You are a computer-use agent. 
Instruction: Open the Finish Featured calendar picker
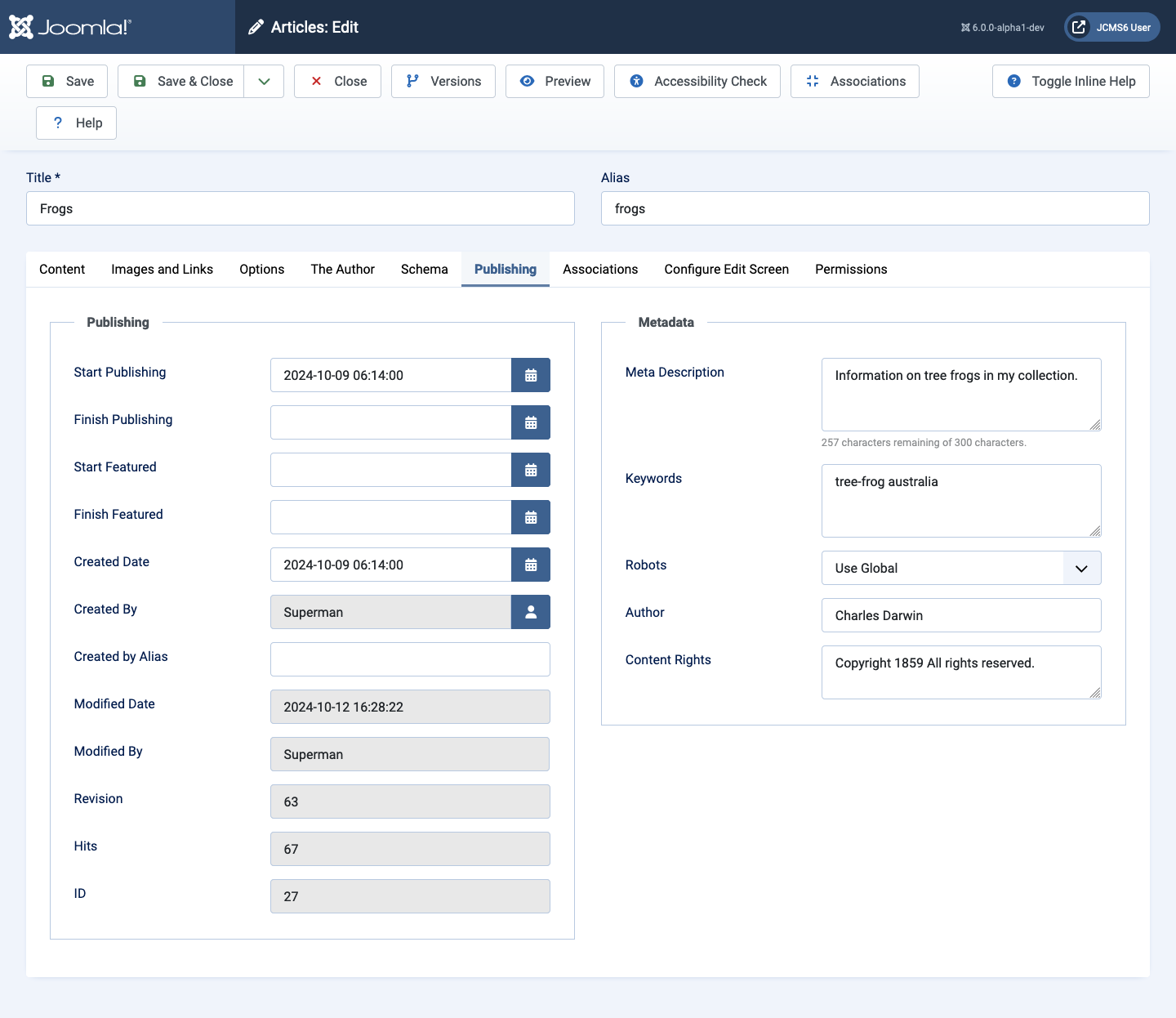click(531, 517)
